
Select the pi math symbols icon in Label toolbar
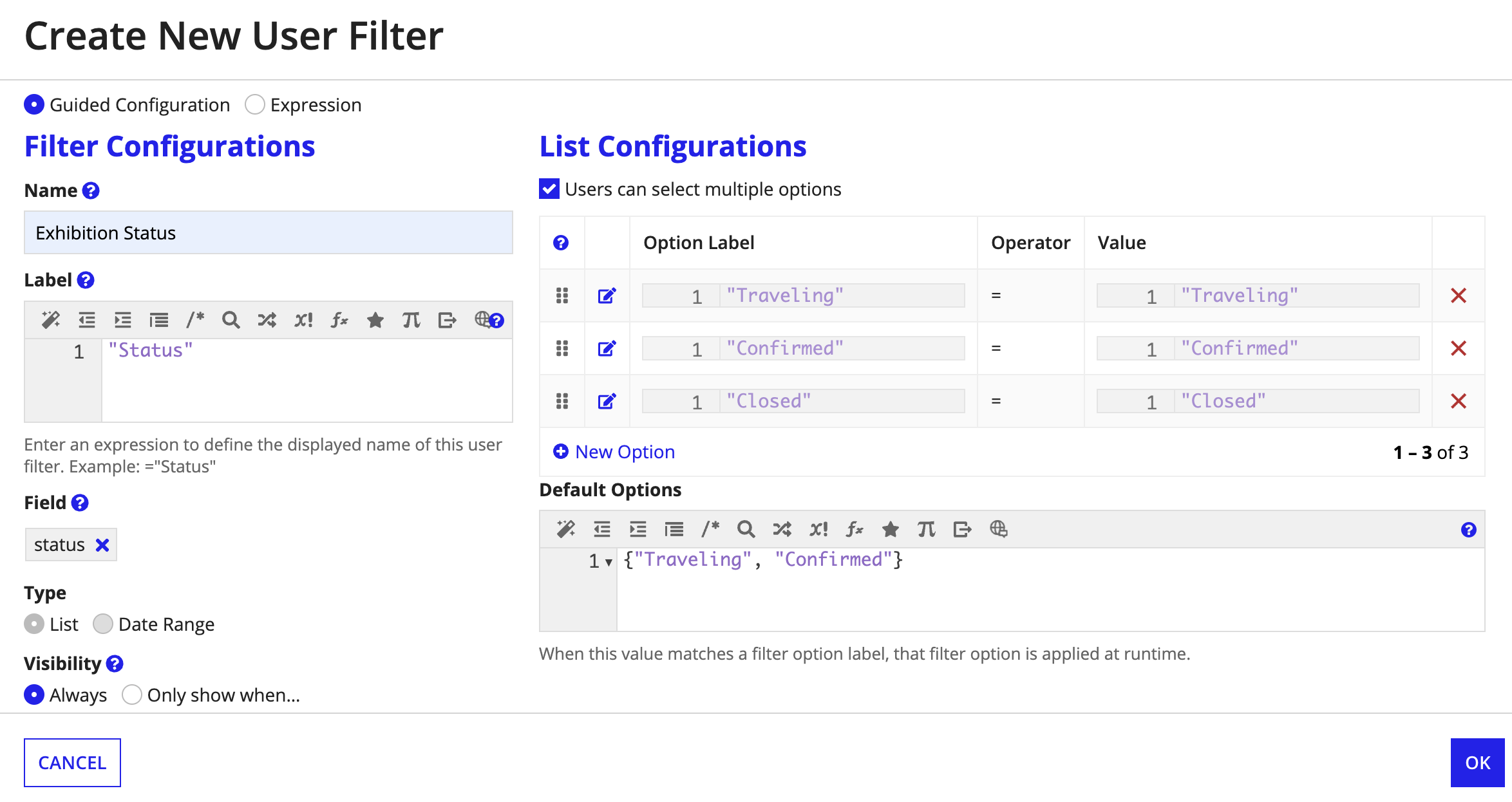pyautogui.click(x=411, y=320)
